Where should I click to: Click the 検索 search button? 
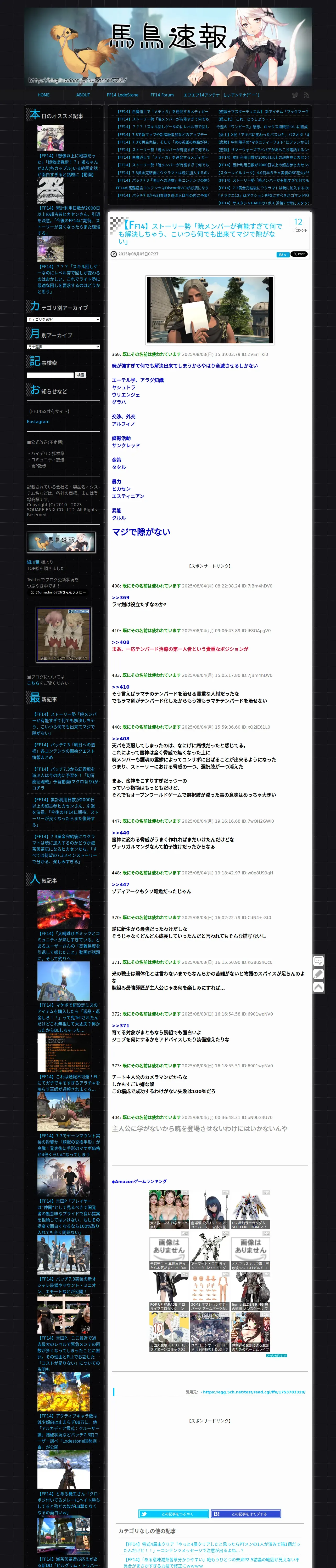[x=81, y=375]
